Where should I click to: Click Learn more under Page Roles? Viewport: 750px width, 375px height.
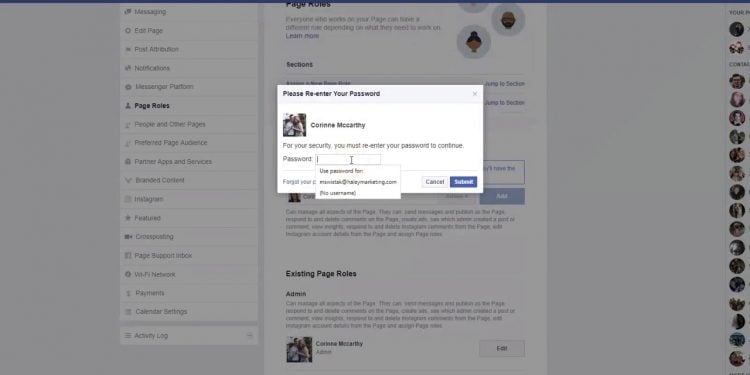tap(302, 36)
